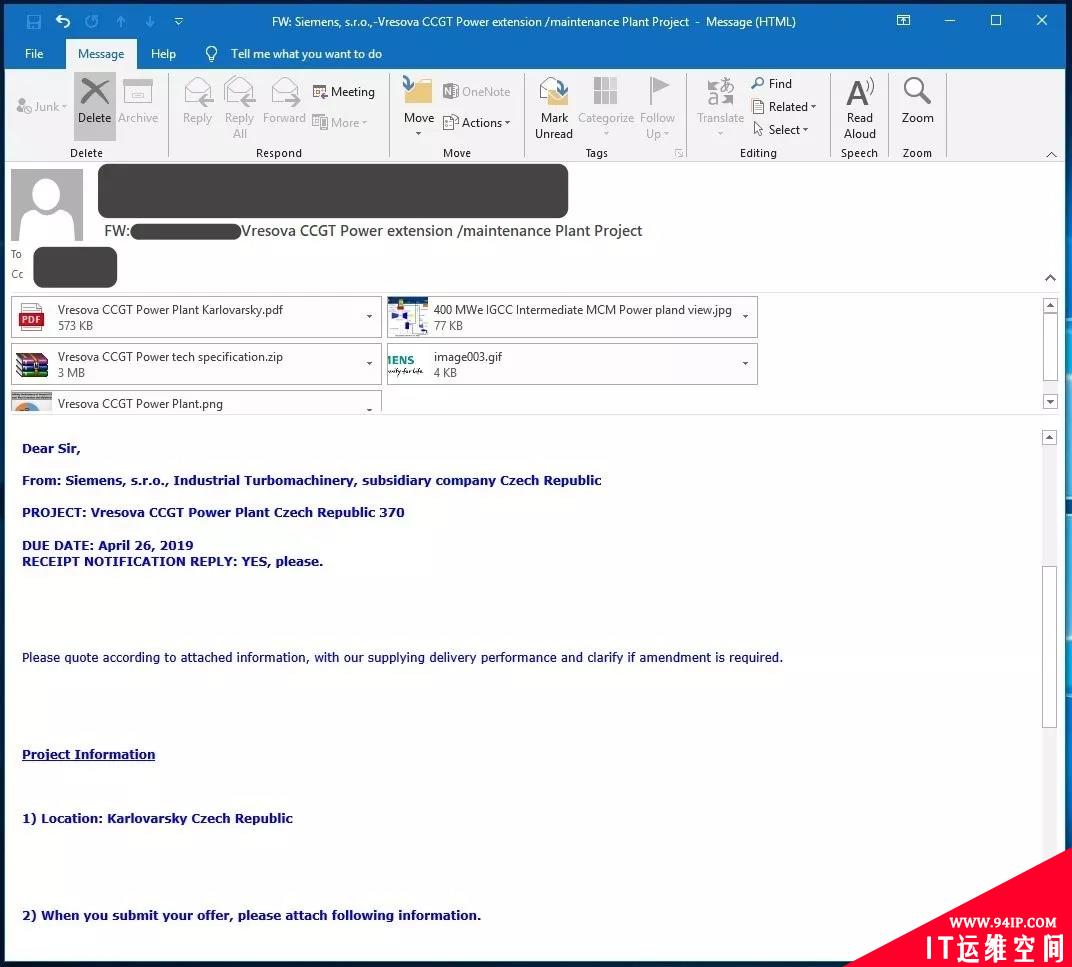Click the 'Dear Sir,' greeting text
Viewport: 1072px width, 967px height.
pyautogui.click(x=51, y=449)
